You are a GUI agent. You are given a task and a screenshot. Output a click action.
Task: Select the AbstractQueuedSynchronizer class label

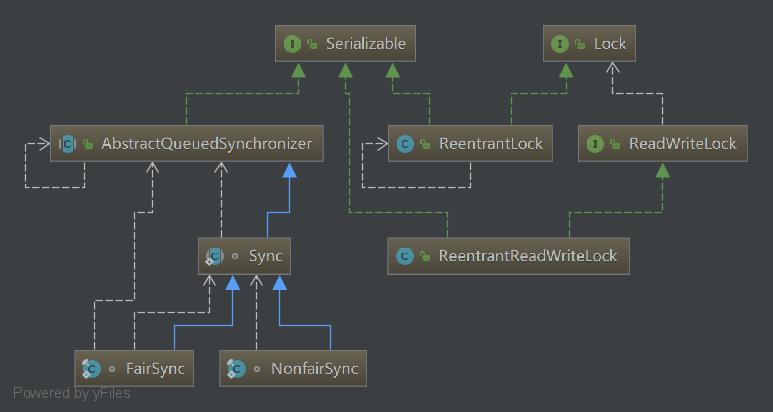pyautogui.click(x=207, y=144)
